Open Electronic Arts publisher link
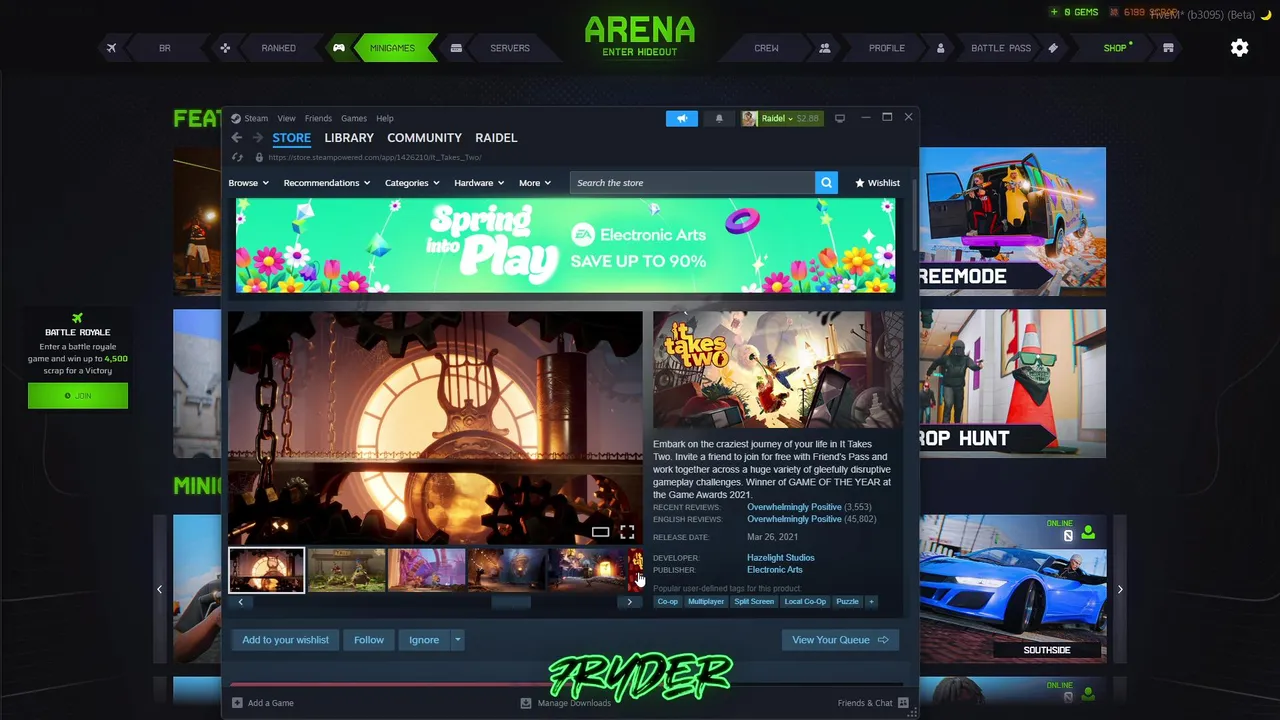The height and width of the screenshot is (720, 1280). (x=774, y=570)
